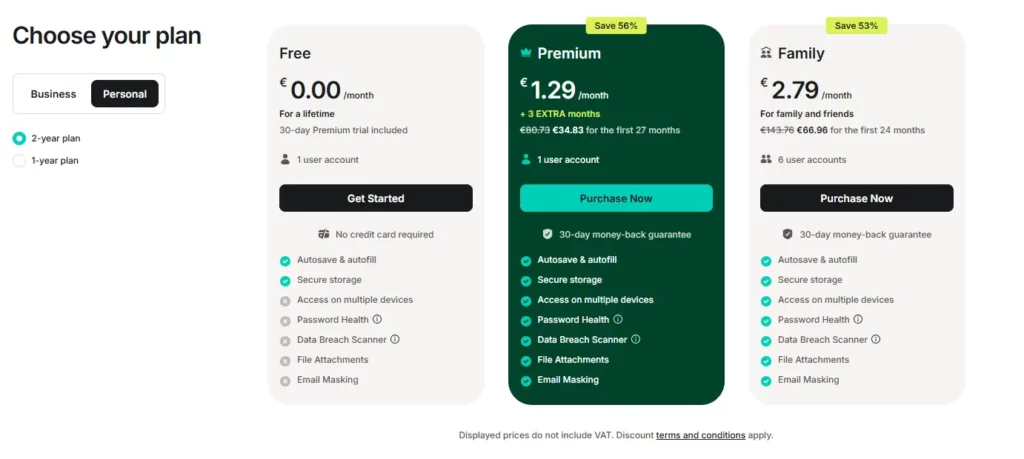
Task: Click Password Health info icon in Premium plan
Action: [618, 319]
